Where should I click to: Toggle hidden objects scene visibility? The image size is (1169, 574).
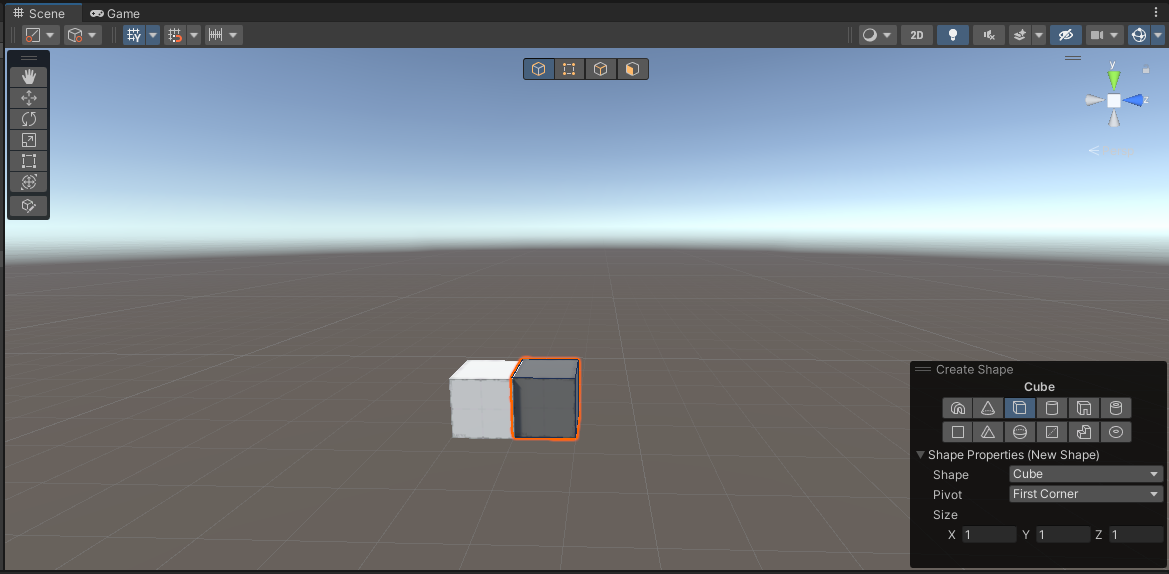pos(1066,35)
